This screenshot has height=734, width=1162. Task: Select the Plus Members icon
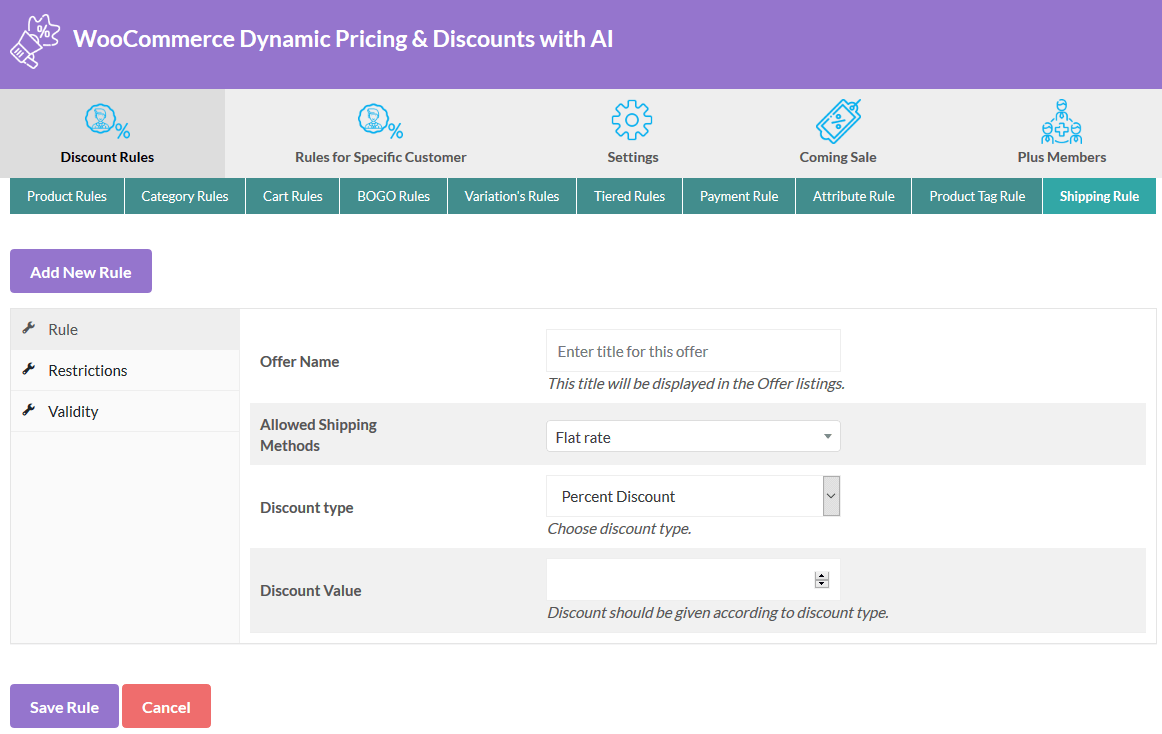click(1061, 122)
